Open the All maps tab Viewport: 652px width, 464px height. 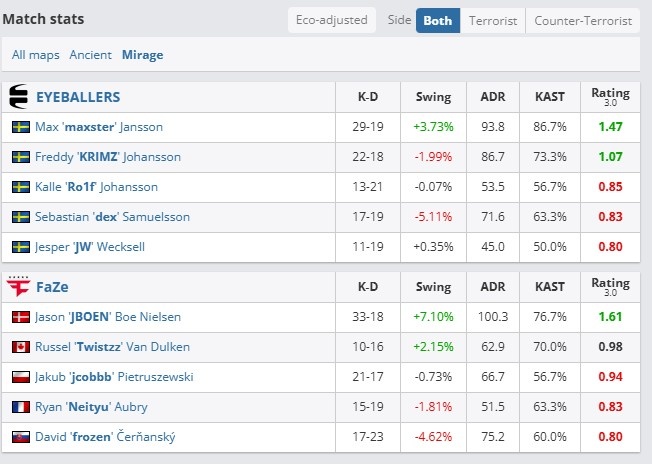click(x=36, y=55)
